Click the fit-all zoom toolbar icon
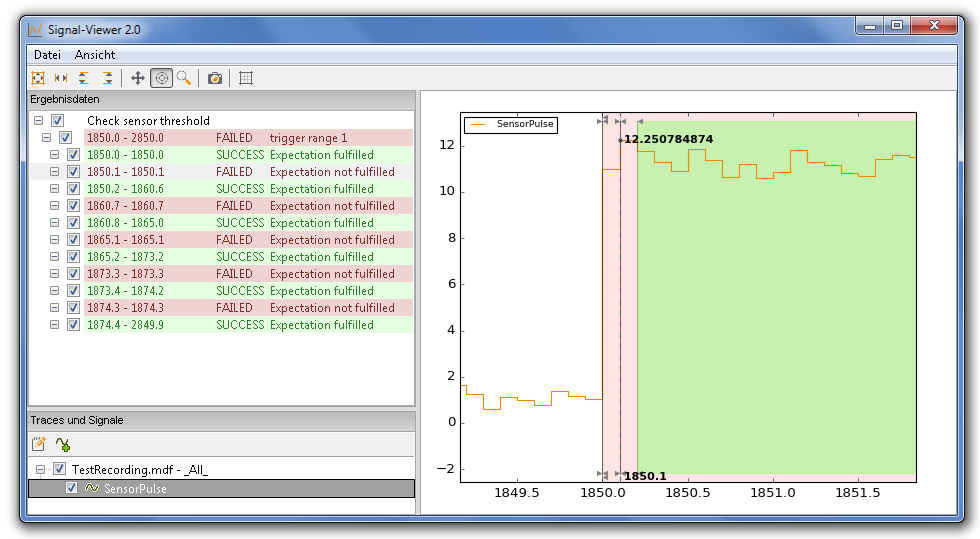 tap(38, 78)
